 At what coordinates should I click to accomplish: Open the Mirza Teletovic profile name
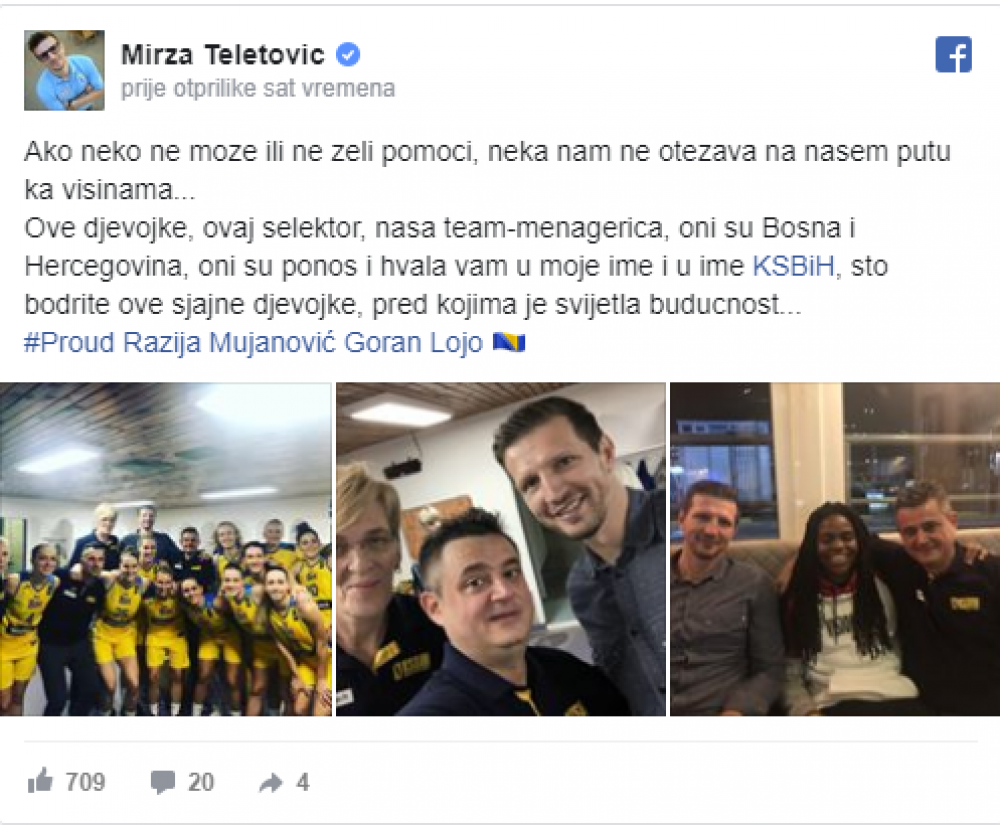point(223,55)
